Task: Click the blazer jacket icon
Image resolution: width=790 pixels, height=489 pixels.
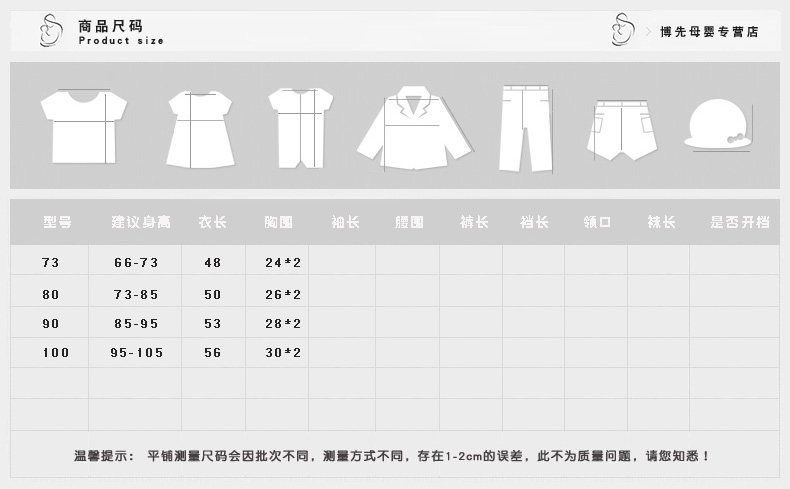Action: click(x=415, y=128)
